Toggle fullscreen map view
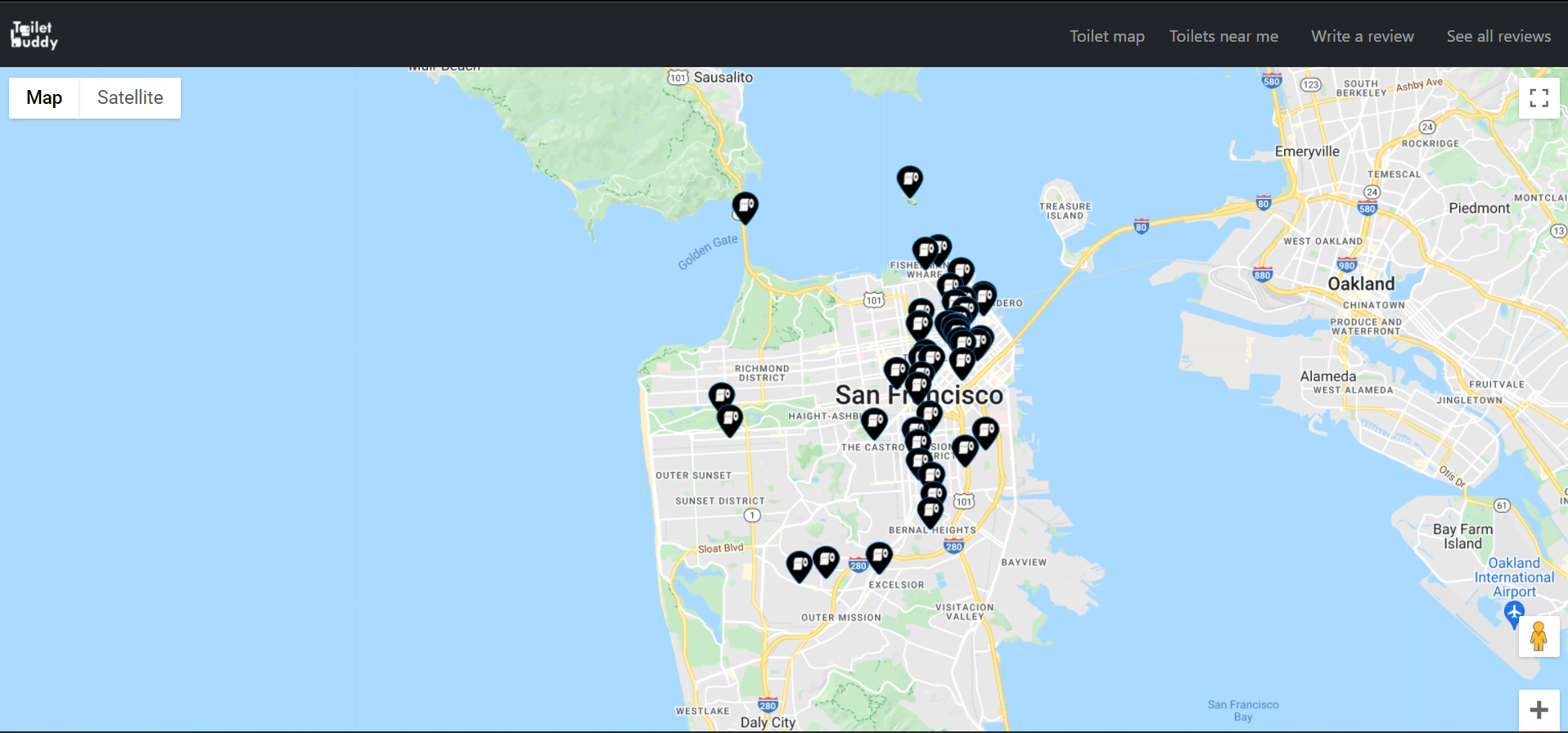The image size is (1568, 733). pyautogui.click(x=1539, y=98)
